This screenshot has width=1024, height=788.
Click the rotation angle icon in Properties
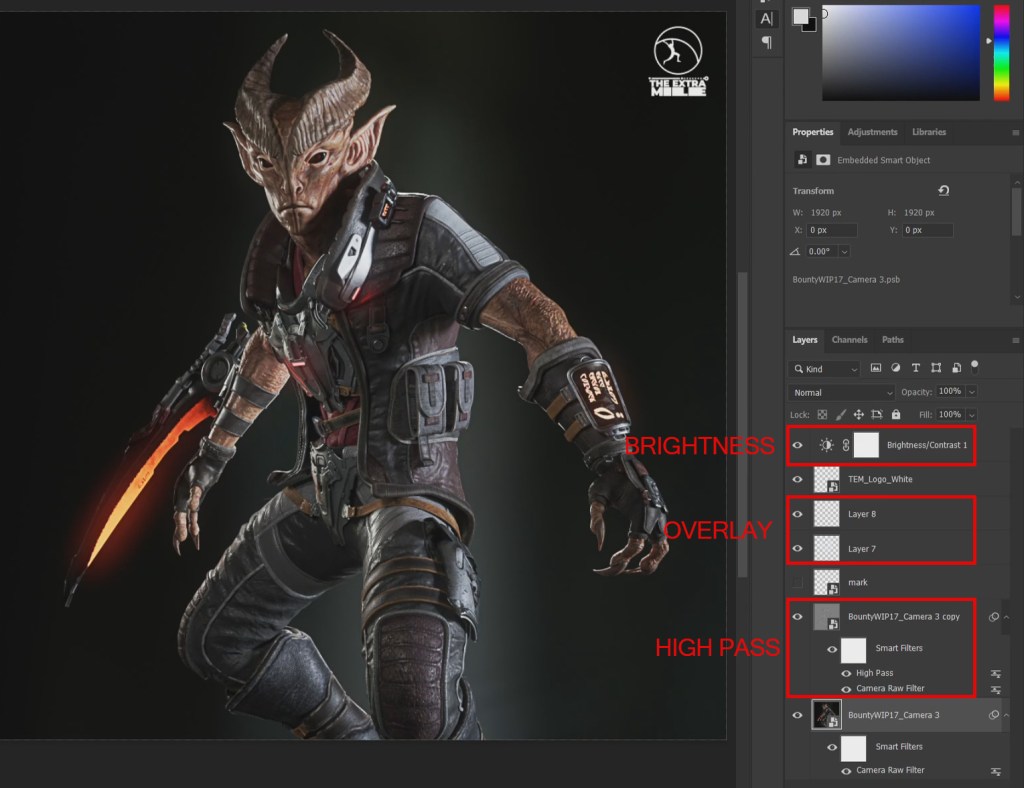click(x=795, y=251)
